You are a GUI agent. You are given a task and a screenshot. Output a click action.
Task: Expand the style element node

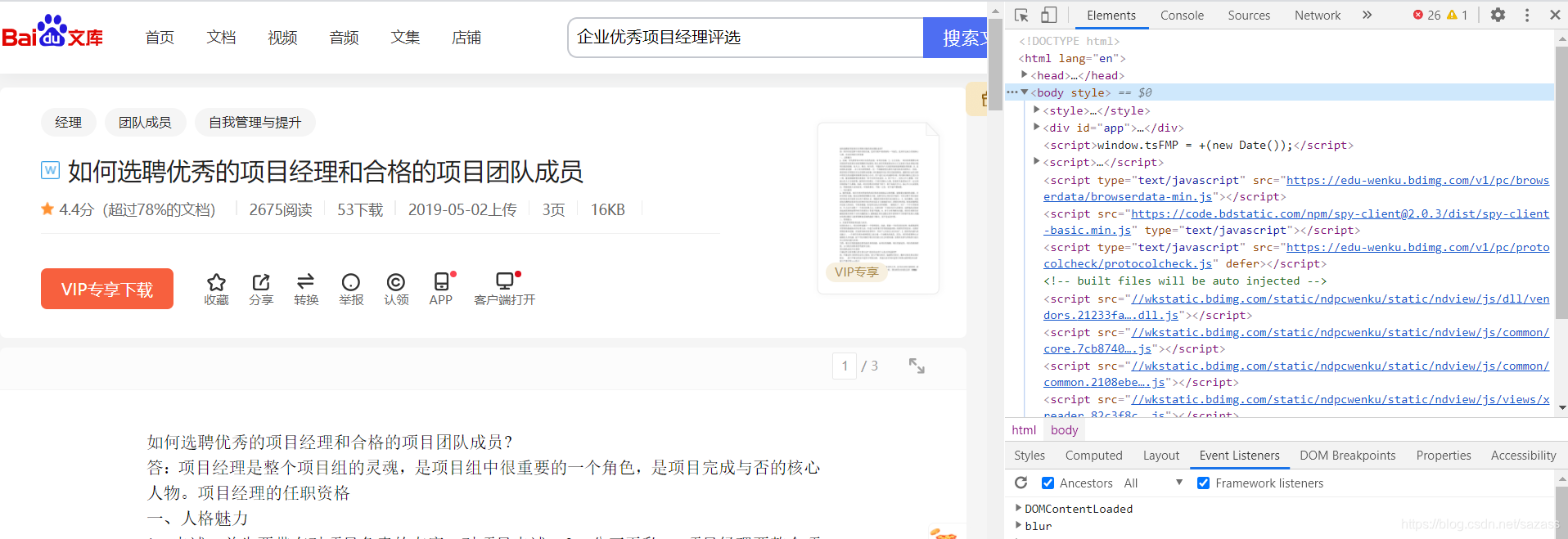(x=1037, y=110)
